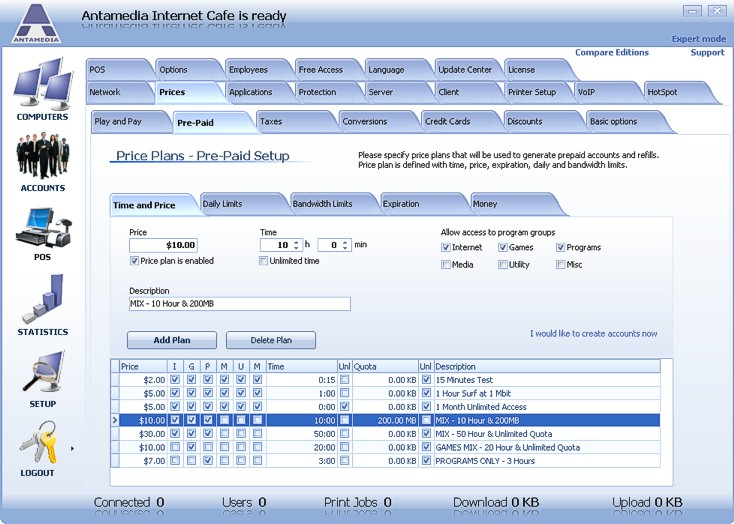Disable the 'Price plan is enabled' checkbox
Viewport: 734px width, 524px height.
(x=135, y=261)
